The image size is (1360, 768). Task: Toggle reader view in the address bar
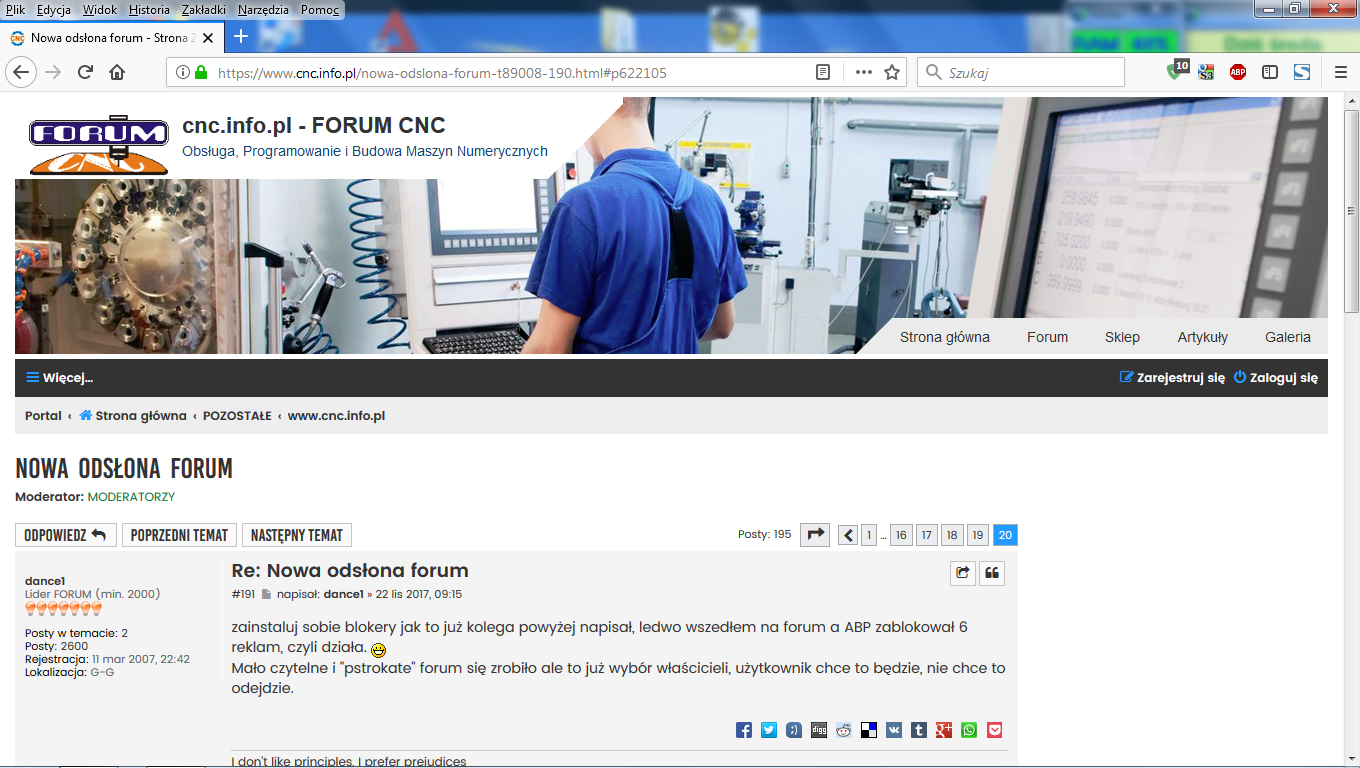823,72
